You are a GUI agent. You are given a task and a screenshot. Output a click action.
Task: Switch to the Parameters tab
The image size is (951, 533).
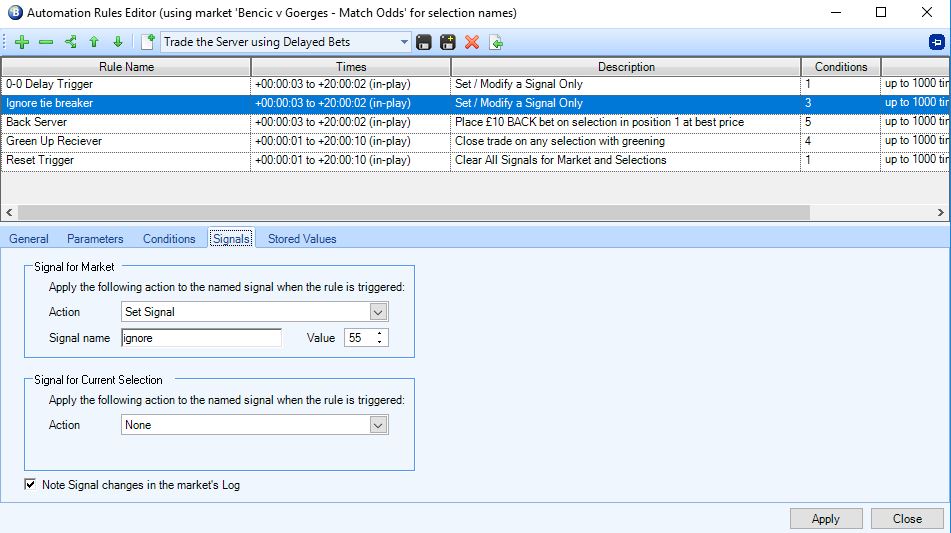(x=95, y=239)
